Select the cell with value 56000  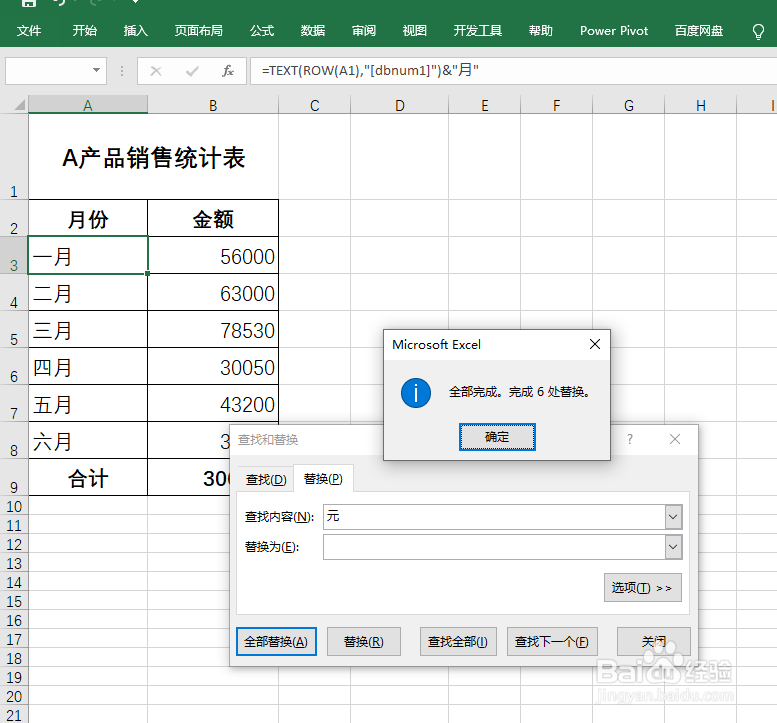coord(213,255)
